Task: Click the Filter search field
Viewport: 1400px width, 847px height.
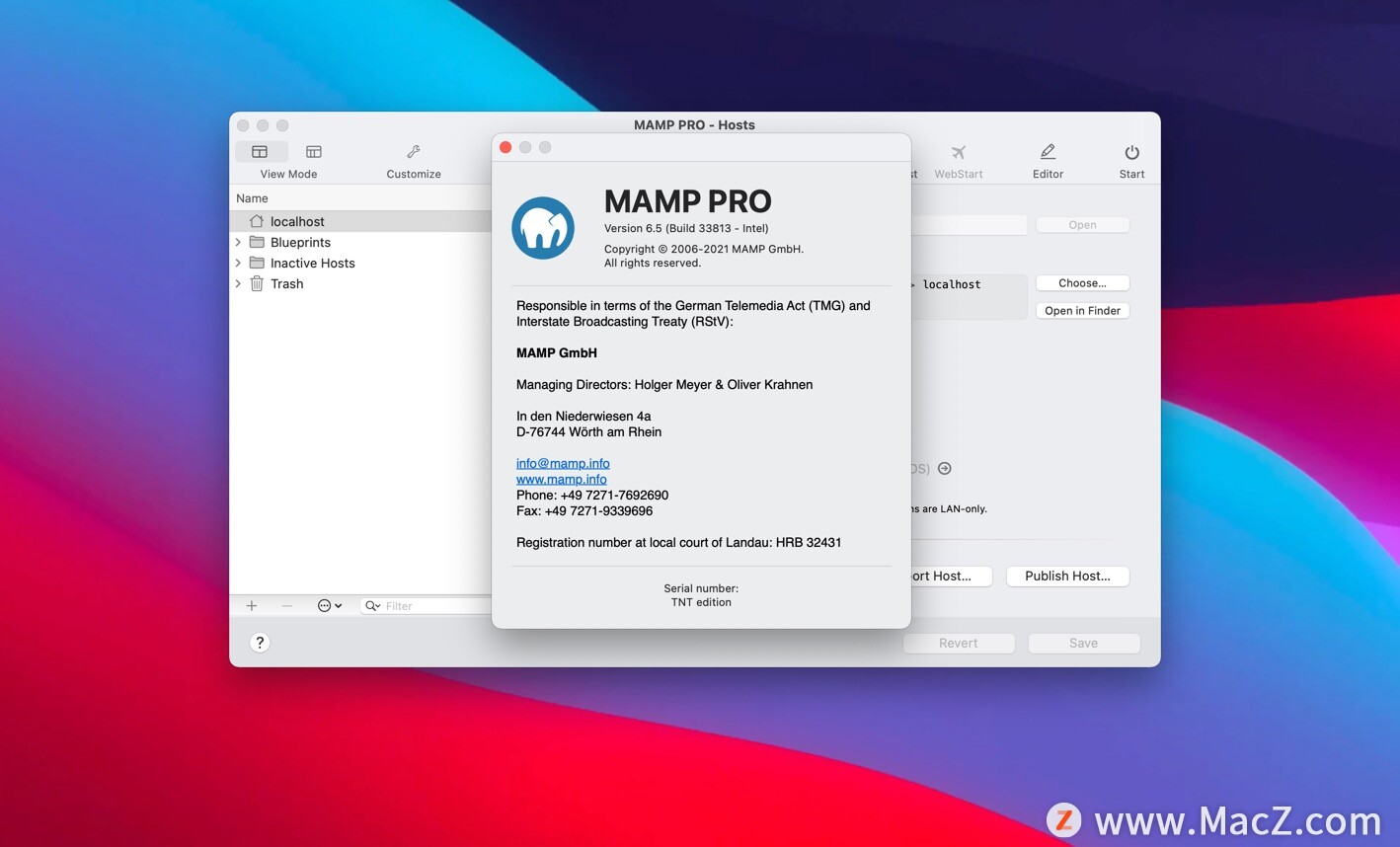Action: pos(427,606)
